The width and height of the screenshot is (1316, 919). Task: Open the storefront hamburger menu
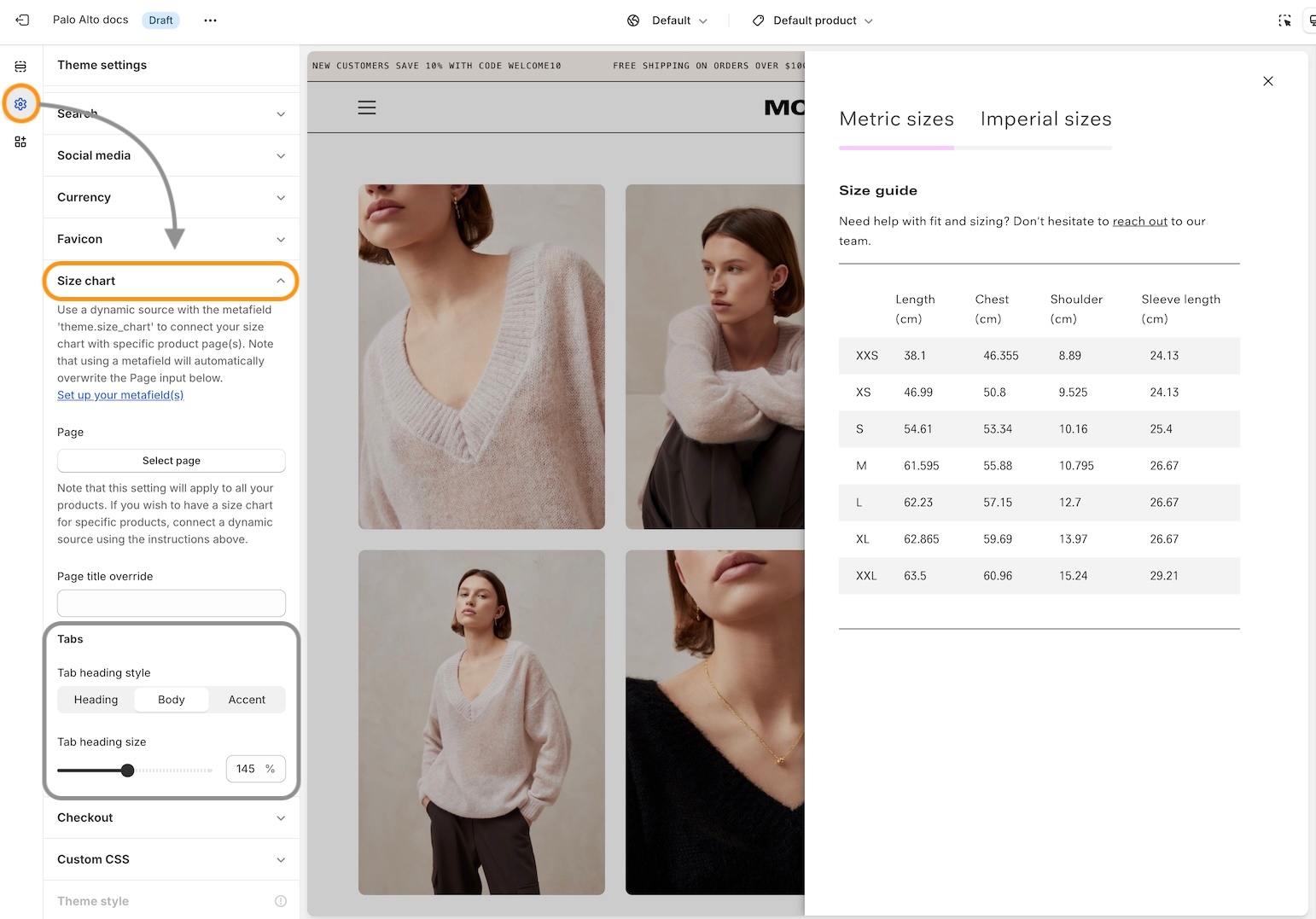click(x=367, y=108)
